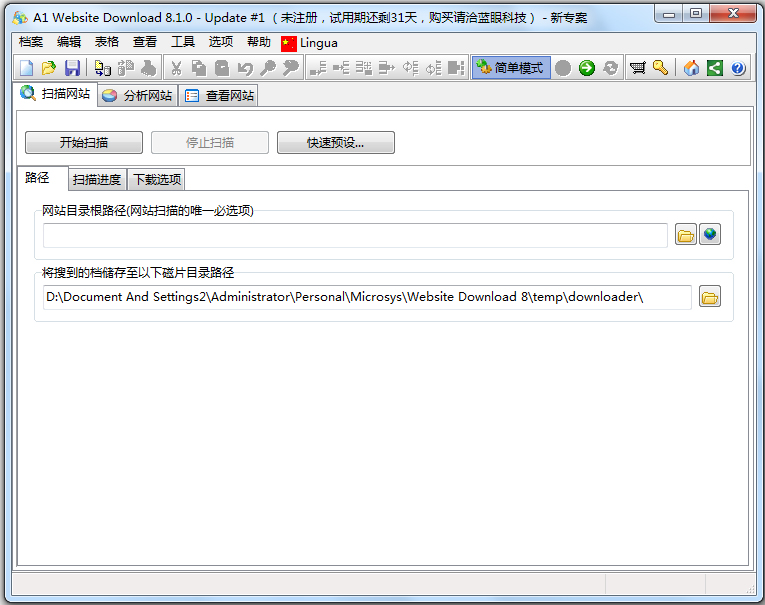Switch to the 扫描网站 tab
The image size is (765, 605).
pyautogui.click(x=56, y=94)
